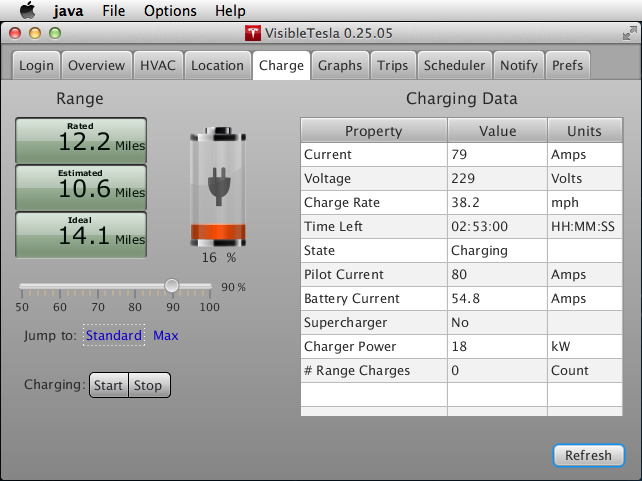642x481 pixels.
Task: Open the Help menu
Action: (x=230, y=11)
